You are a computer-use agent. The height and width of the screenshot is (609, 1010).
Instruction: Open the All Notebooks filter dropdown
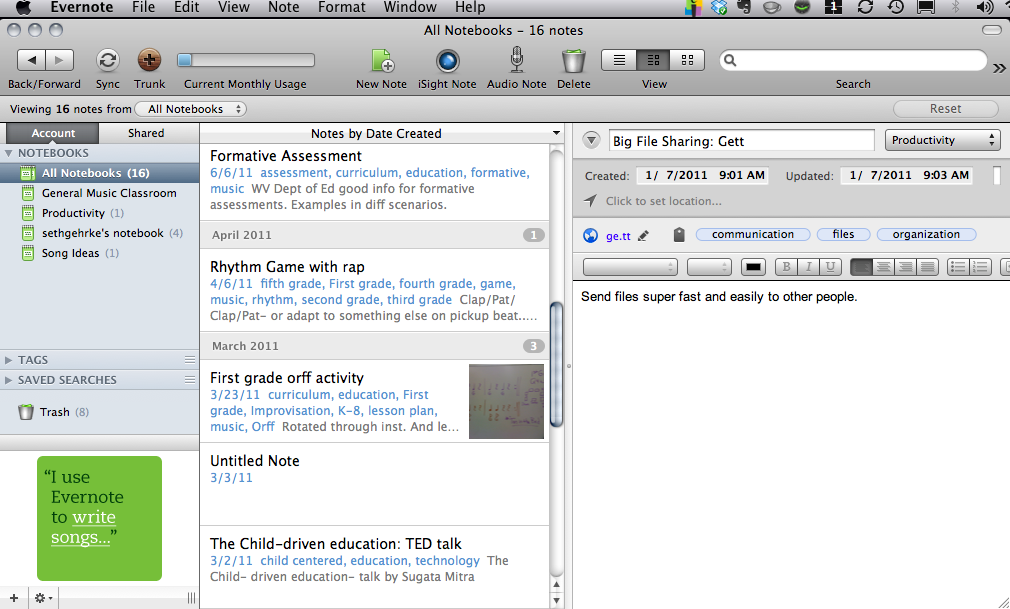coord(191,109)
